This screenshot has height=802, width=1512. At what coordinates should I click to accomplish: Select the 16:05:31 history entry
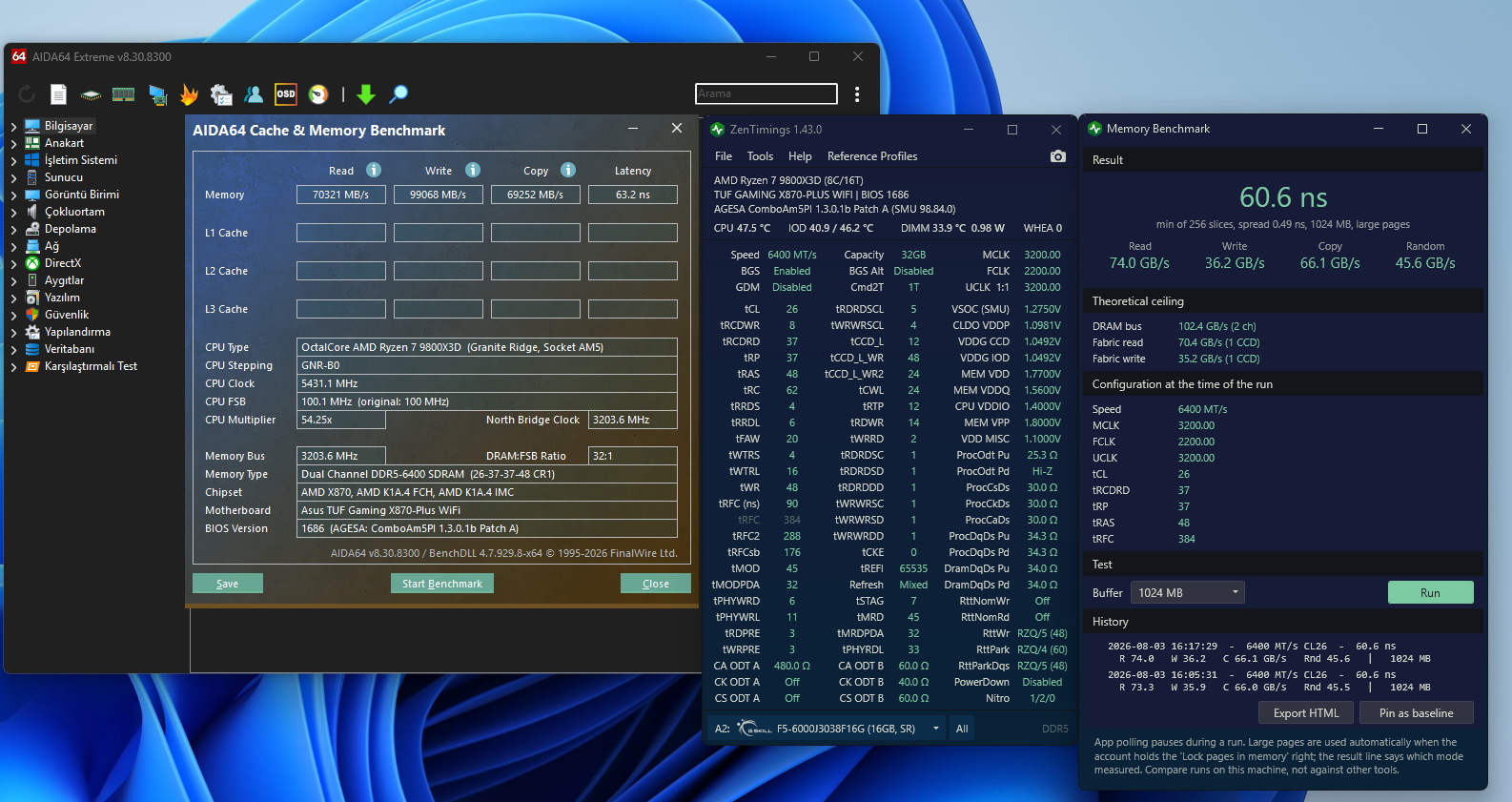click(x=1269, y=681)
